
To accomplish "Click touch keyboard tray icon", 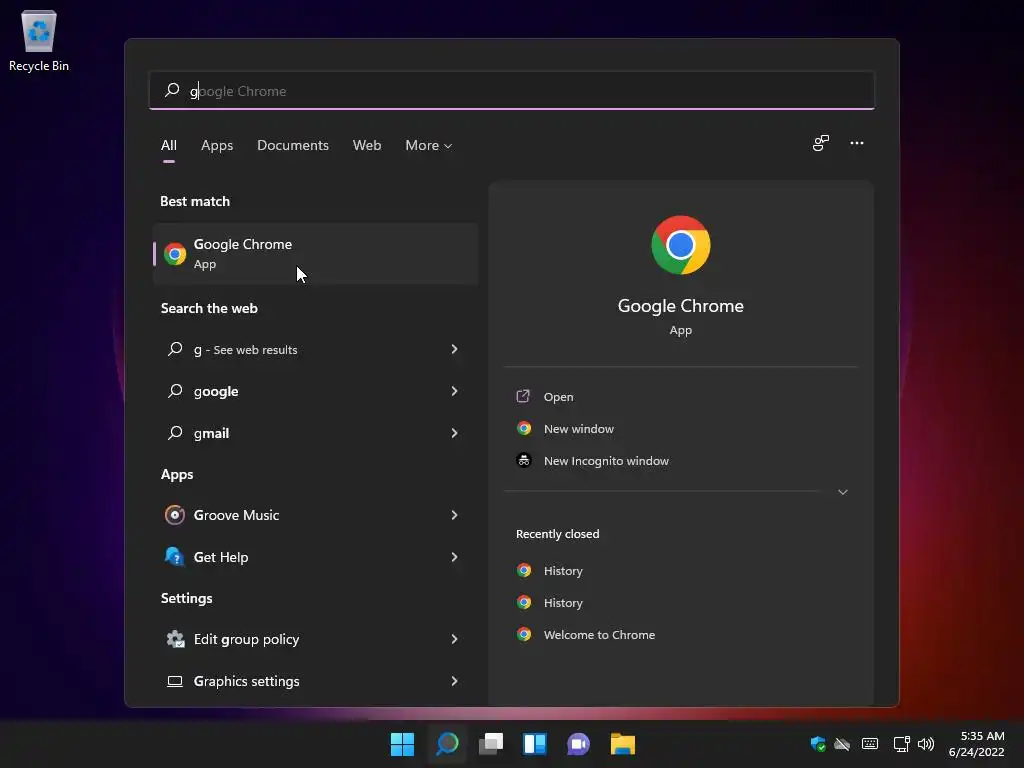I will pos(870,744).
